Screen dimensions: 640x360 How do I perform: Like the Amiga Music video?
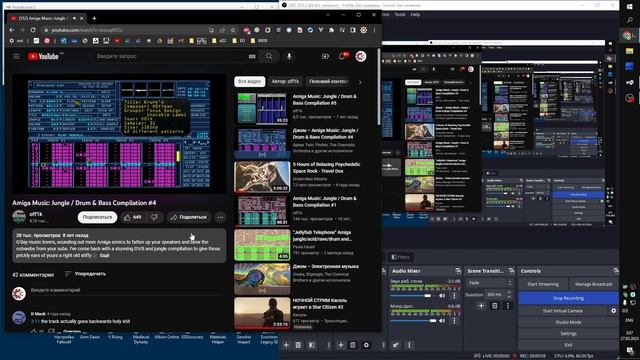coord(133,217)
